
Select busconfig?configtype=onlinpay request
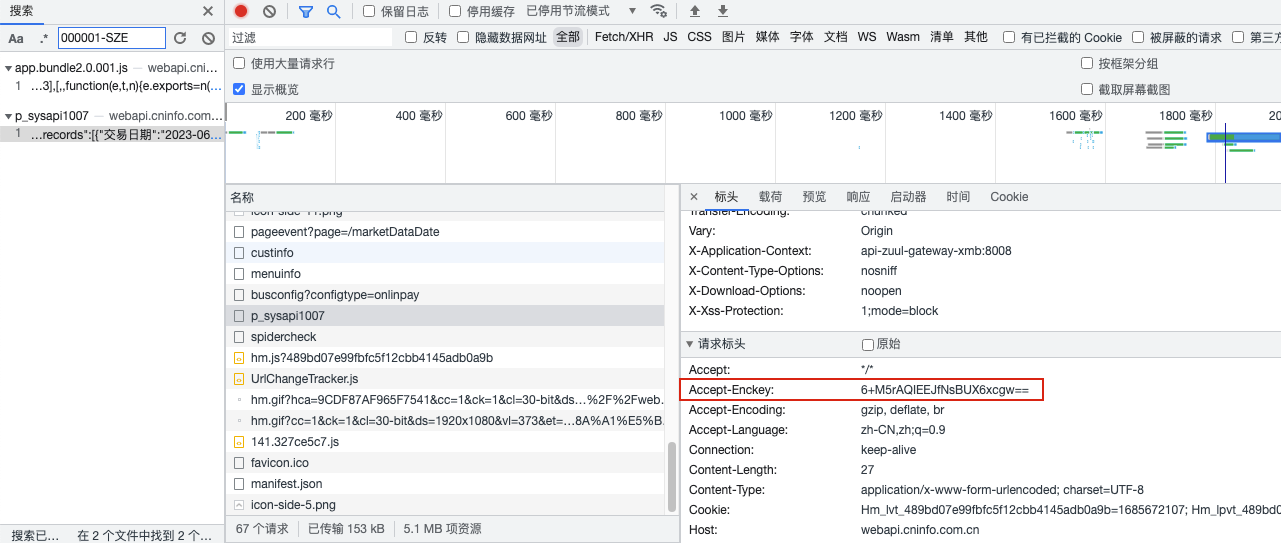444,295
